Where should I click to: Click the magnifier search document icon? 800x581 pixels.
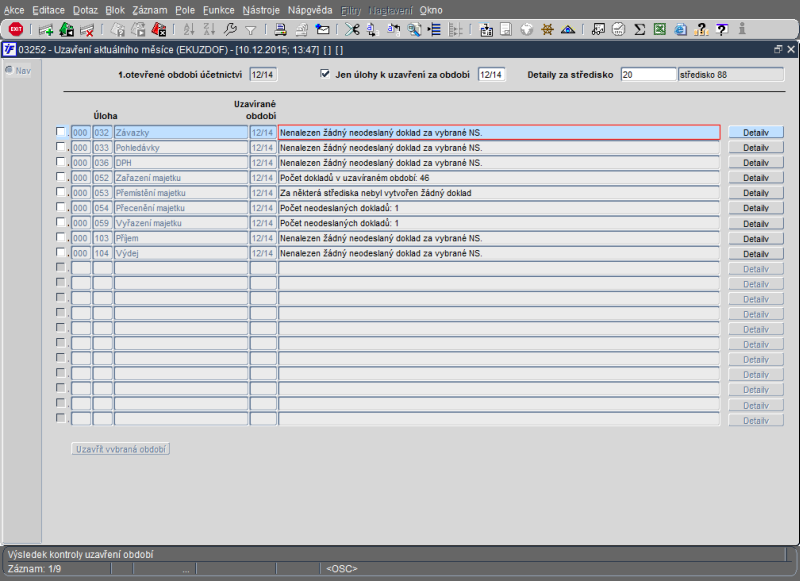point(414,30)
